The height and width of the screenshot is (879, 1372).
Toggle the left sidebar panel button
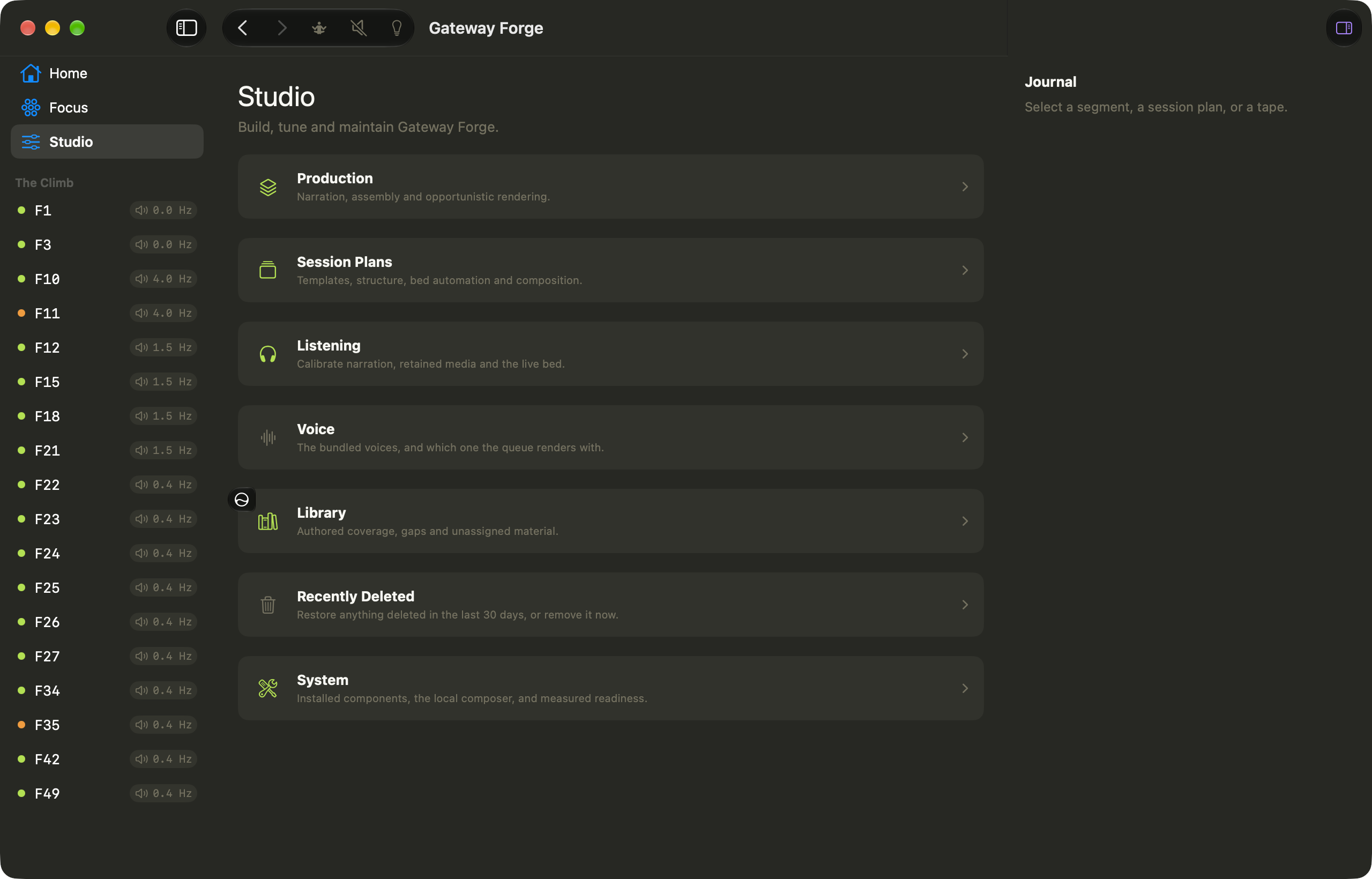(x=186, y=28)
